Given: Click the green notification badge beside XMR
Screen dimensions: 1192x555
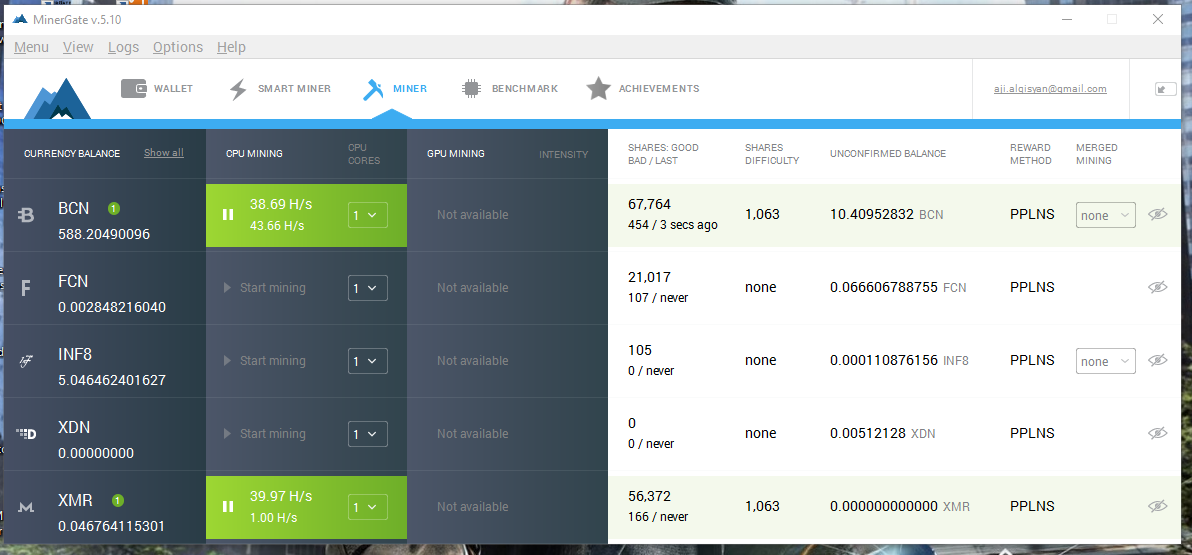Looking at the screenshot, I should click(118, 500).
